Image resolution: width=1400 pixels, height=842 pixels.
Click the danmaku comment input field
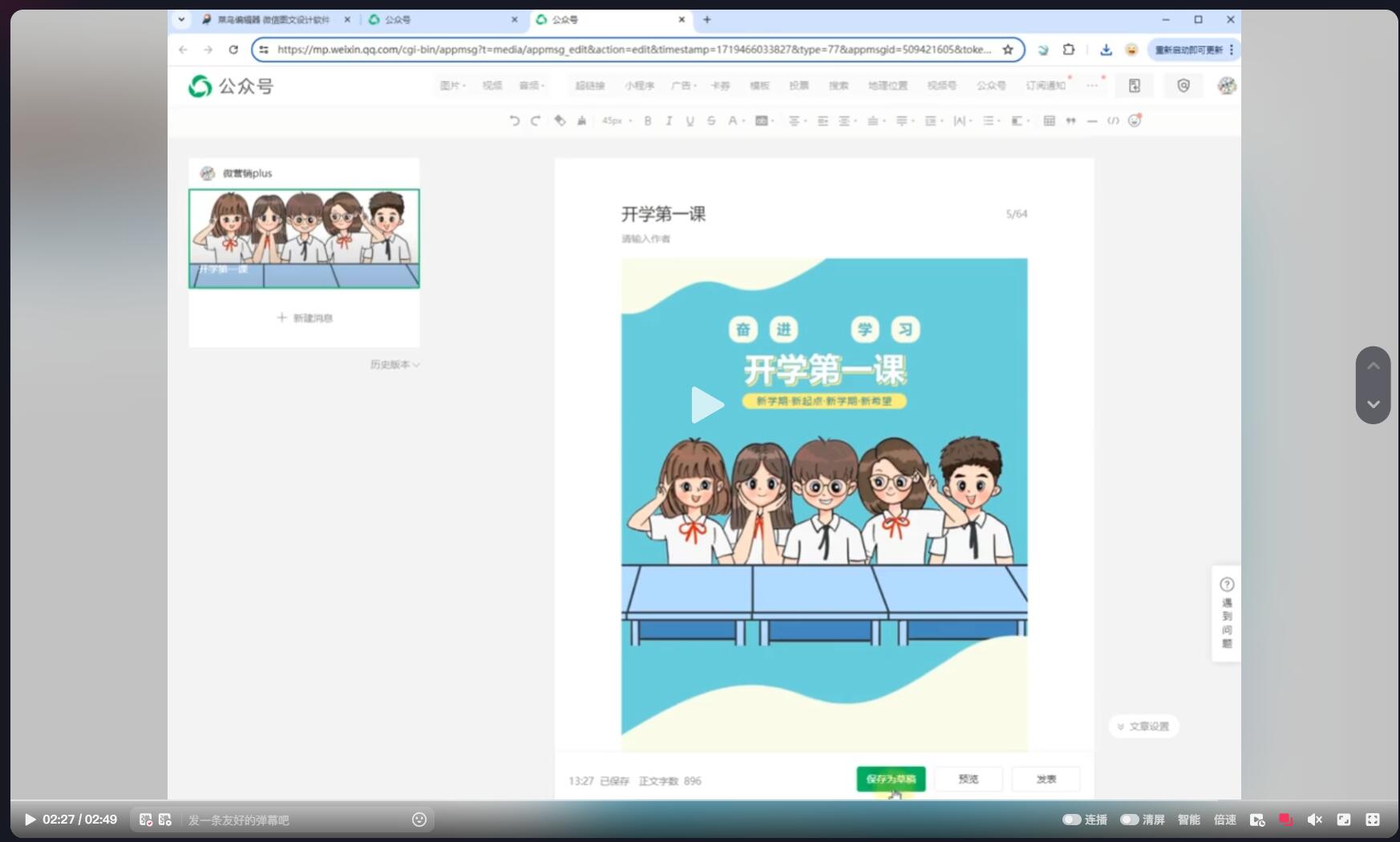(297, 820)
